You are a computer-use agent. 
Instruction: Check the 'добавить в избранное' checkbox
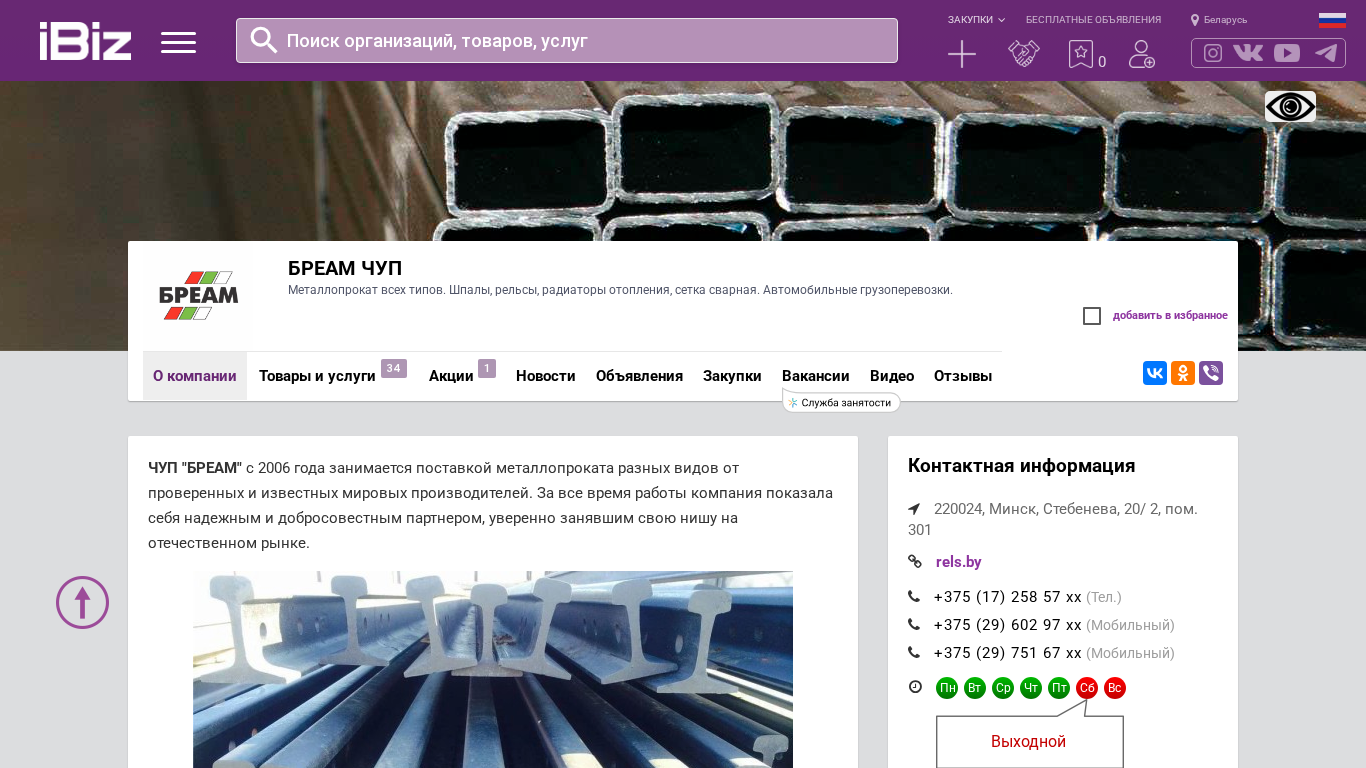1092,316
